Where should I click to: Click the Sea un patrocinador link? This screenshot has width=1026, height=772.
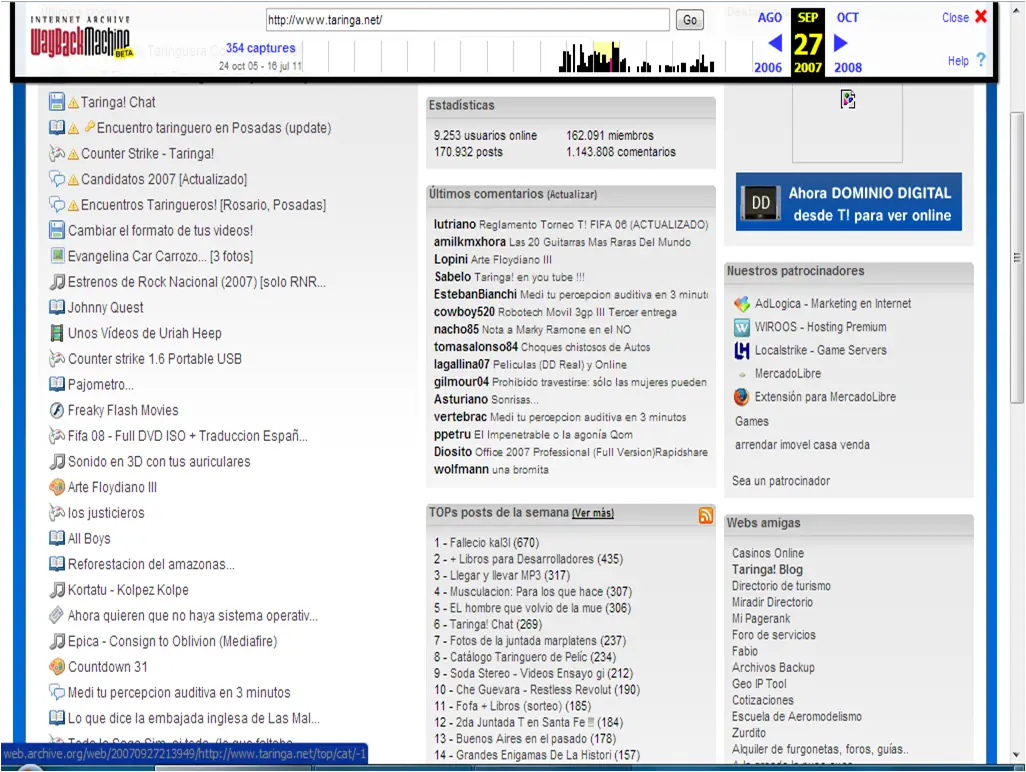[x=781, y=481]
